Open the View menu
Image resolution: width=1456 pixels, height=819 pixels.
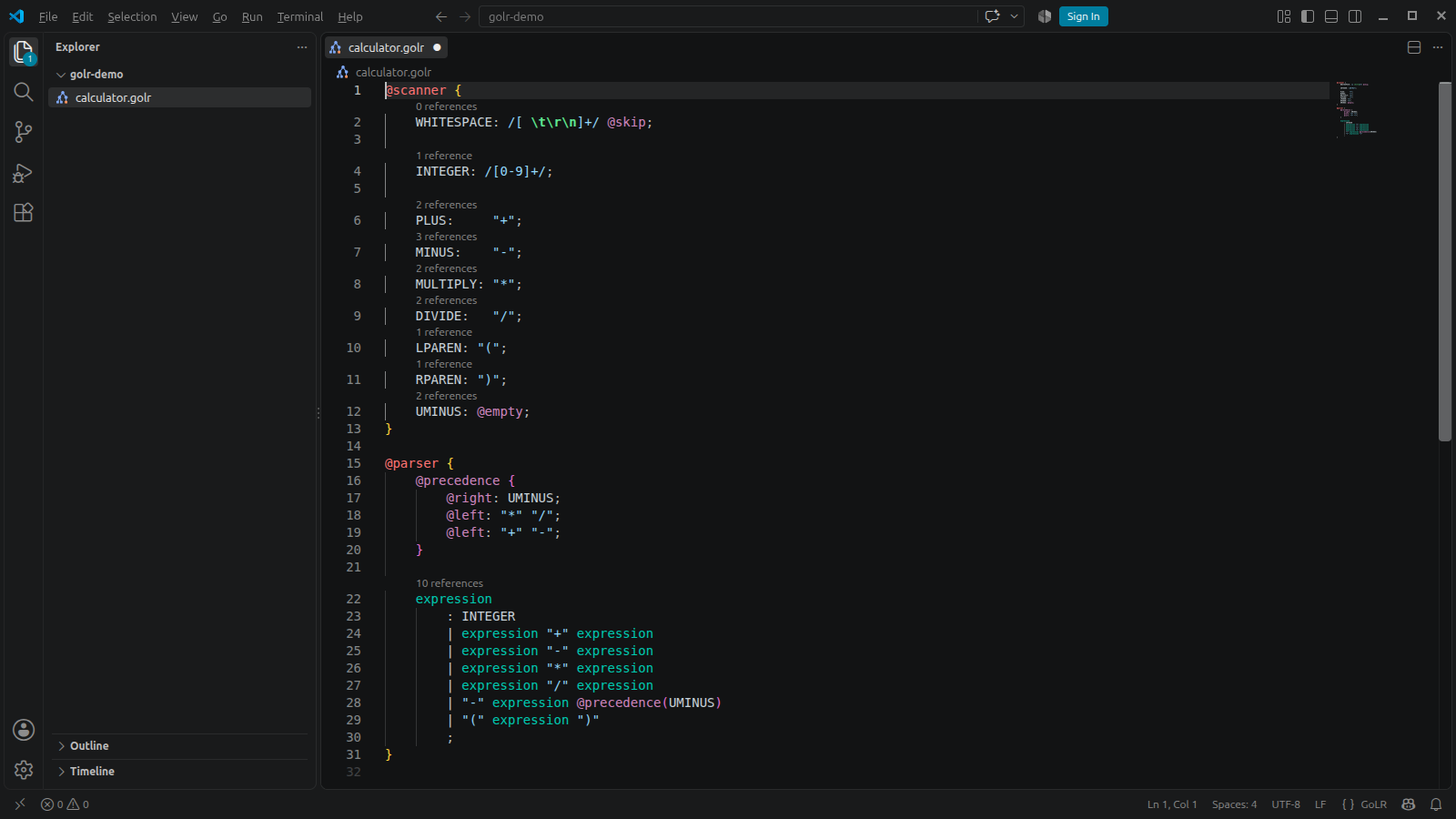[x=185, y=16]
